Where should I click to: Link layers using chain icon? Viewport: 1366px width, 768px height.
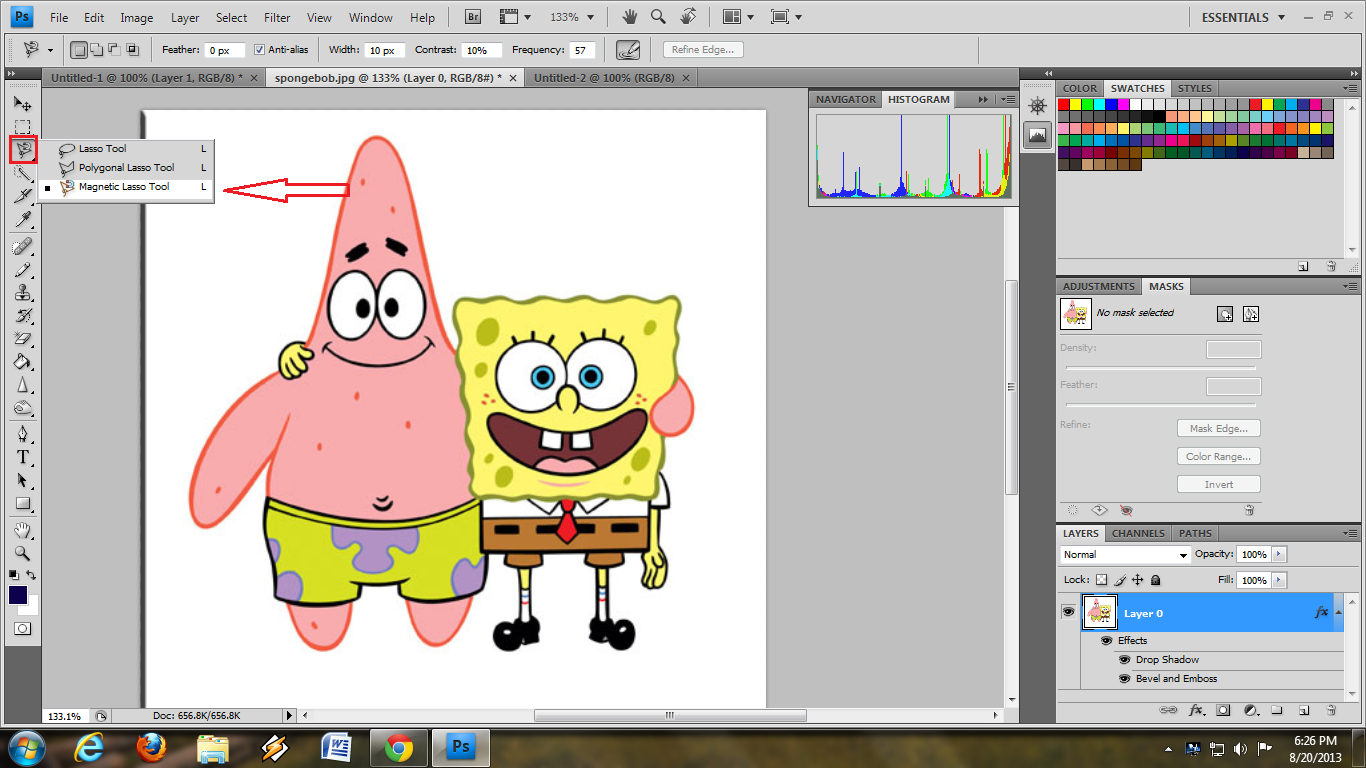pos(1168,710)
